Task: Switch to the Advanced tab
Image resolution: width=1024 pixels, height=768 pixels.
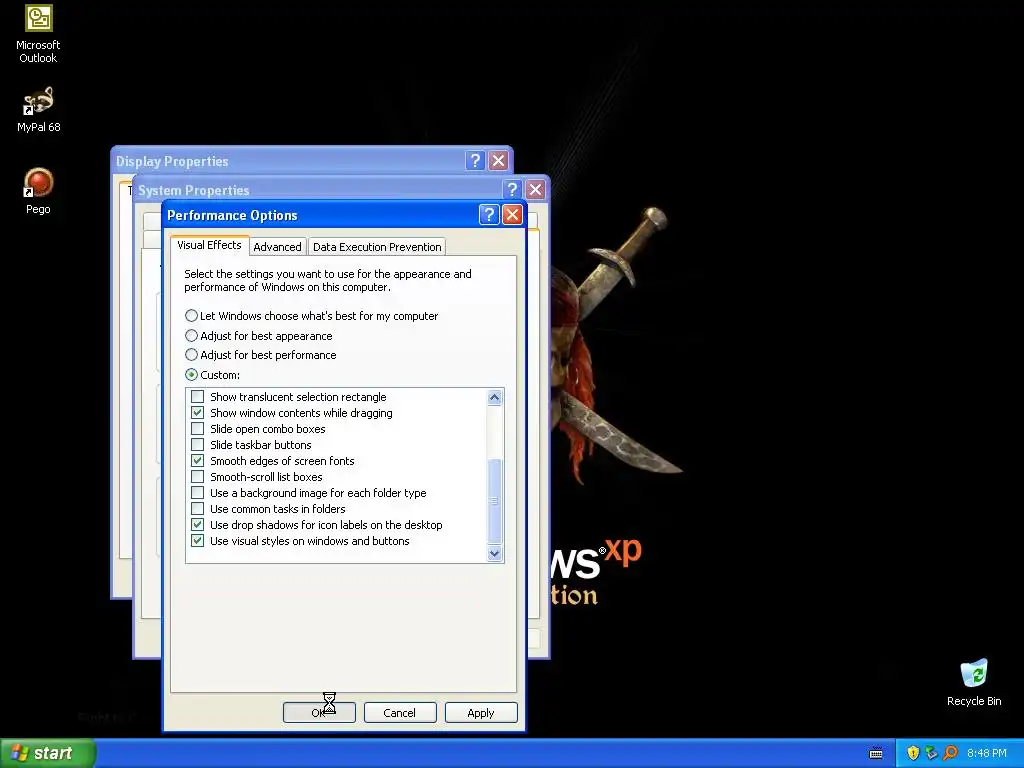Action: tap(278, 247)
